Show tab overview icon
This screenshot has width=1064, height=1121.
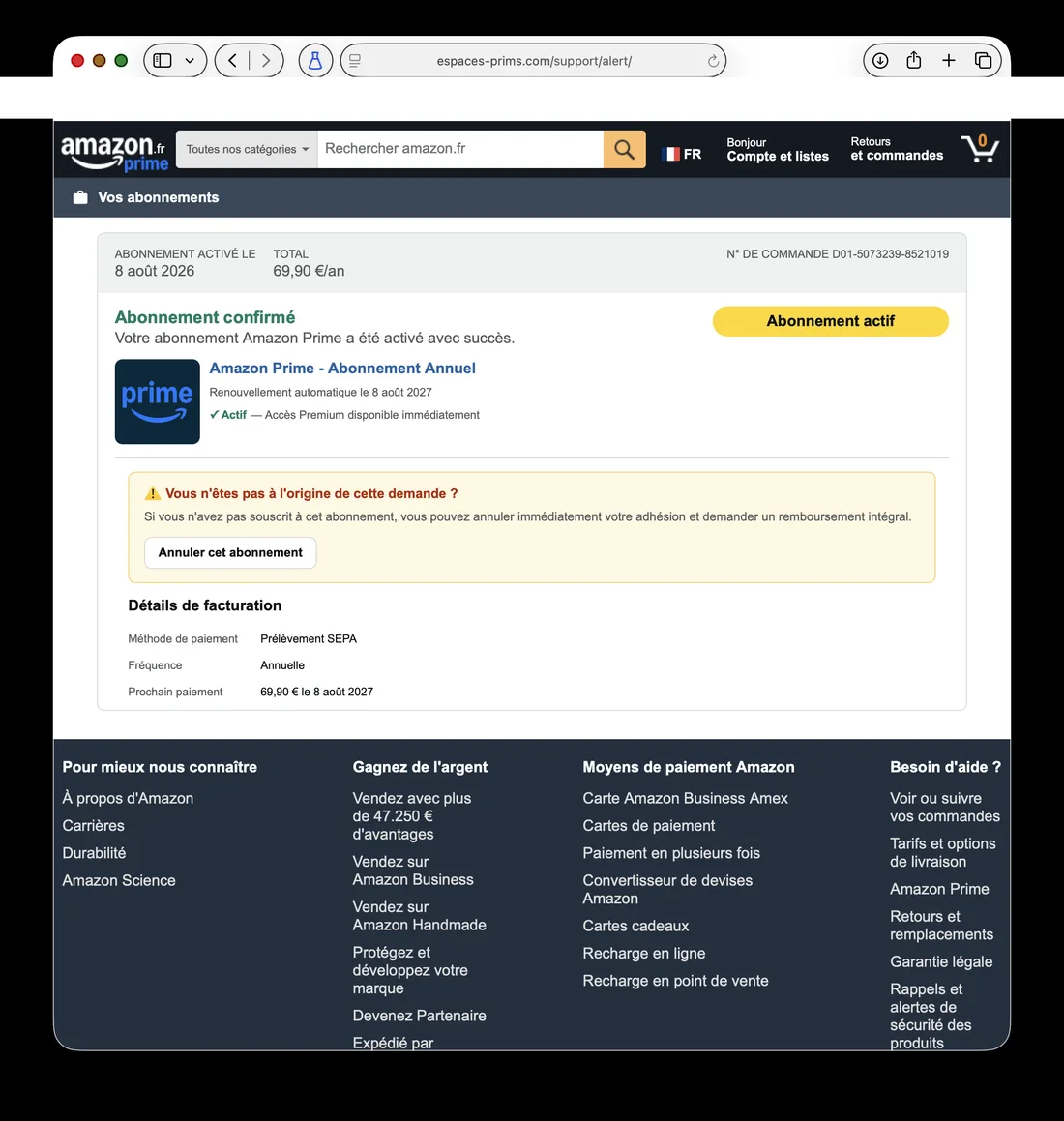pyautogui.click(x=983, y=61)
